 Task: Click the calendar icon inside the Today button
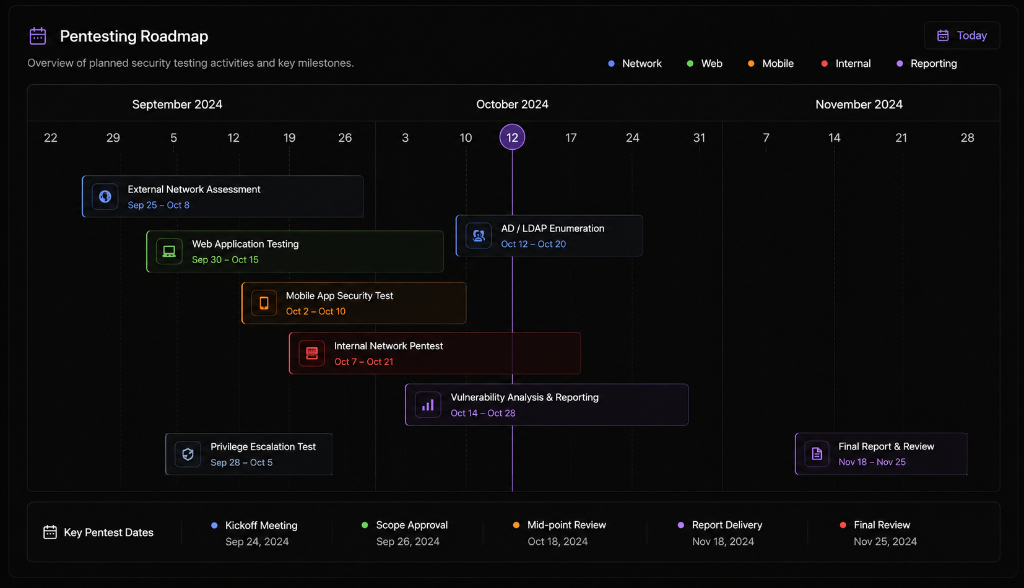[943, 35]
